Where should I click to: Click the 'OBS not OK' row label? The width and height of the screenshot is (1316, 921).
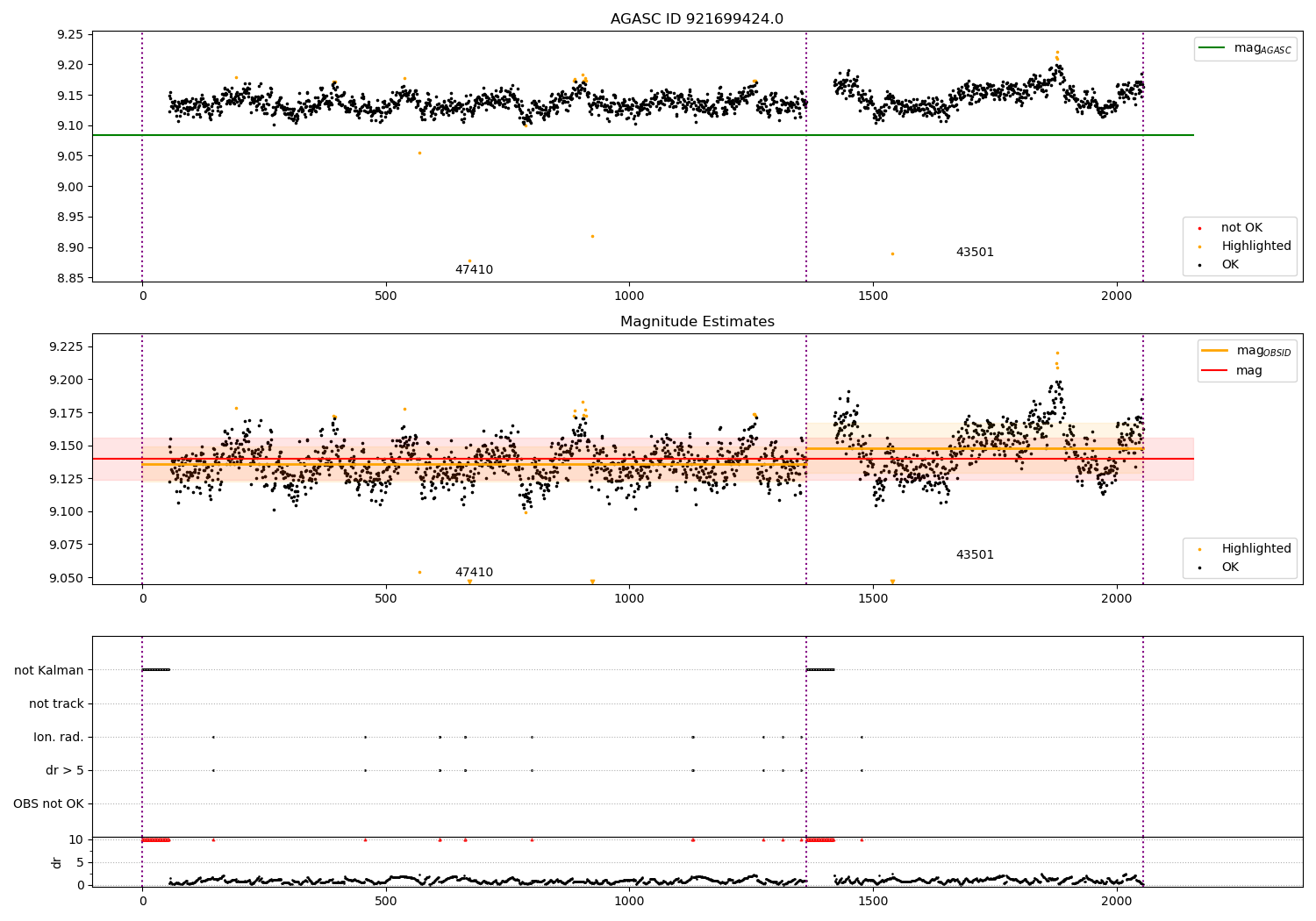[48, 803]
